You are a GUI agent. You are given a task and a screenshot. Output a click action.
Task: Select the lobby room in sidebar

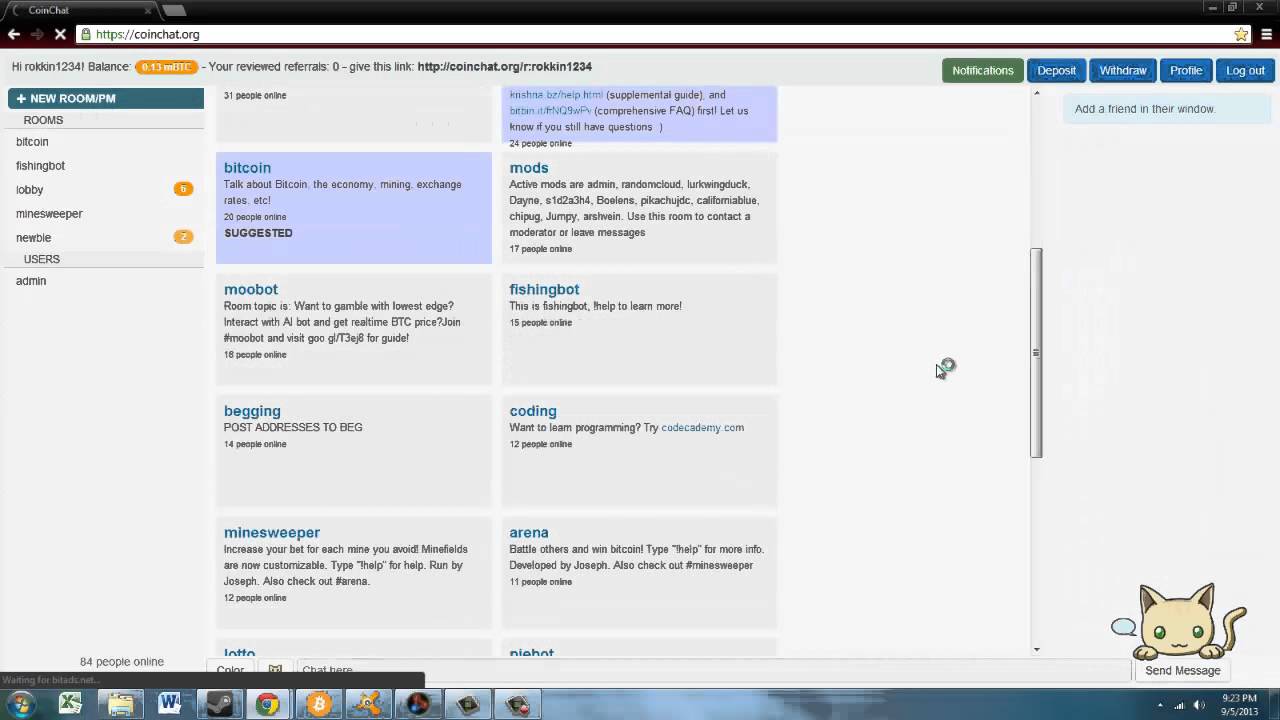[29, 190]
